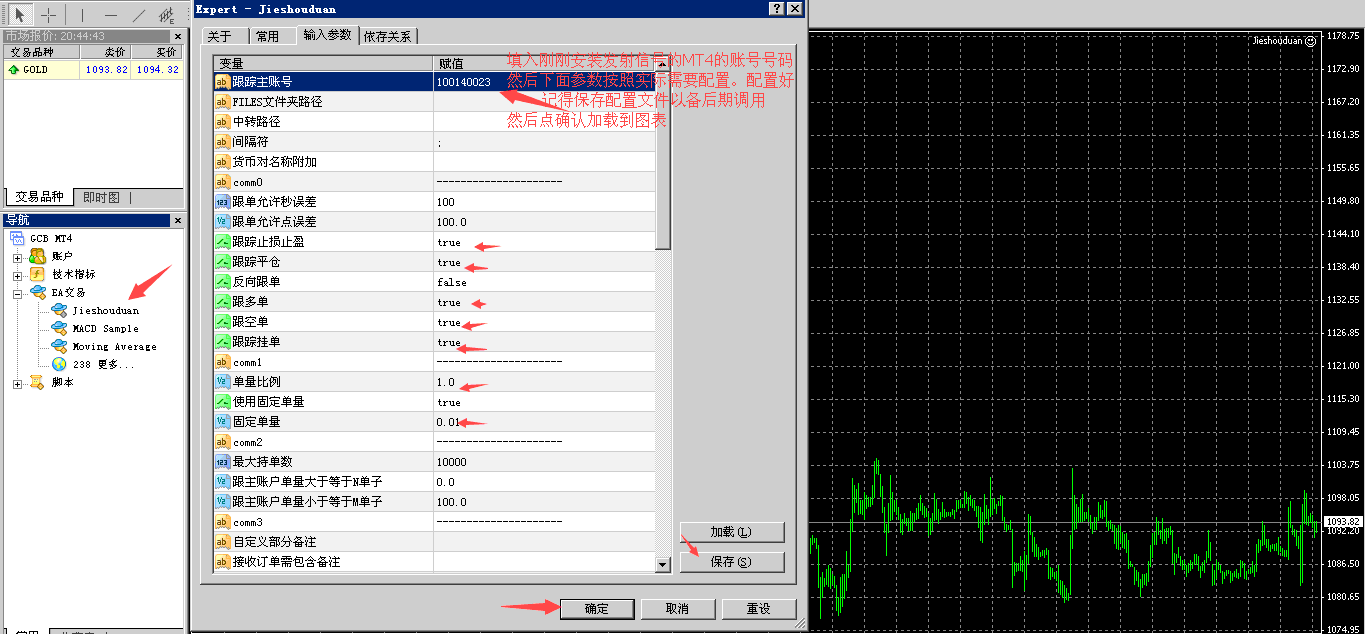The image size is (1365, 634).
Task: Open the 依存关系 tab
Action: point(388,36)
